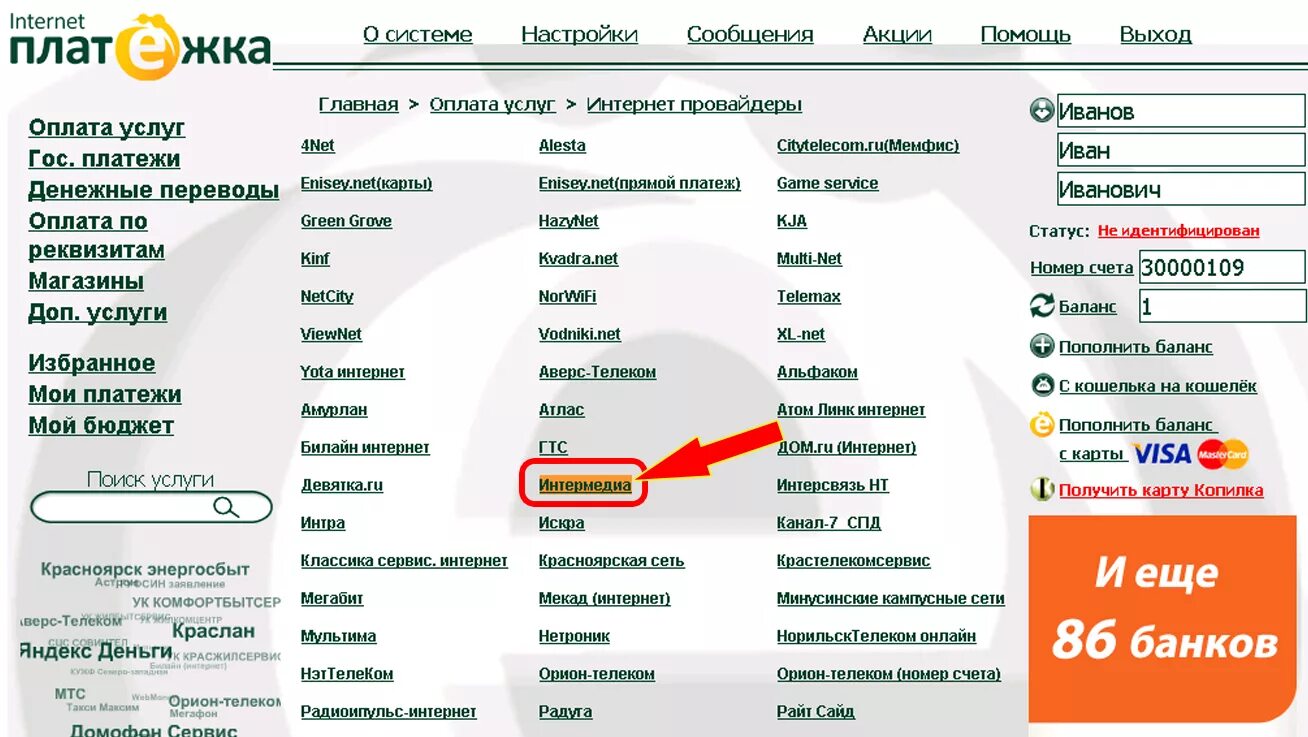Click the Номер счета link

click(x=1081, y=267)
